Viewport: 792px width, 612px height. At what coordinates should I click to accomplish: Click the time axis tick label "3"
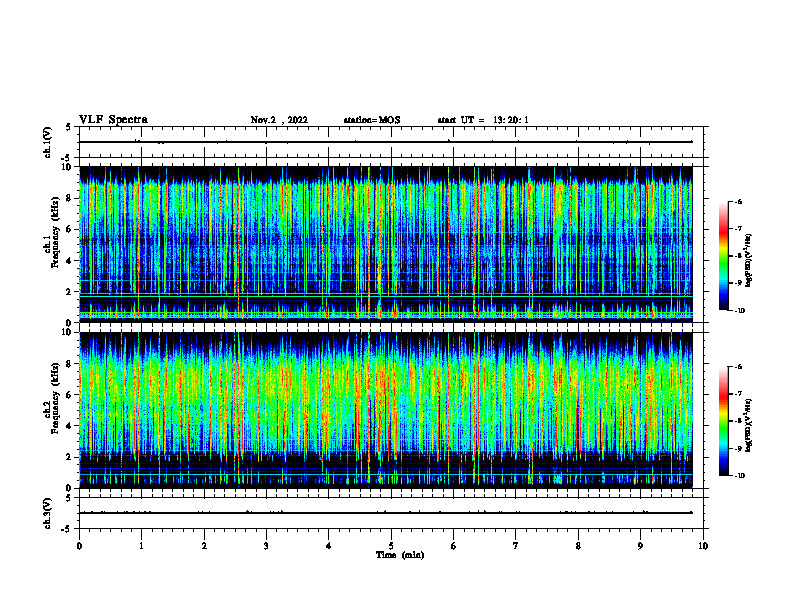point(266,546)
